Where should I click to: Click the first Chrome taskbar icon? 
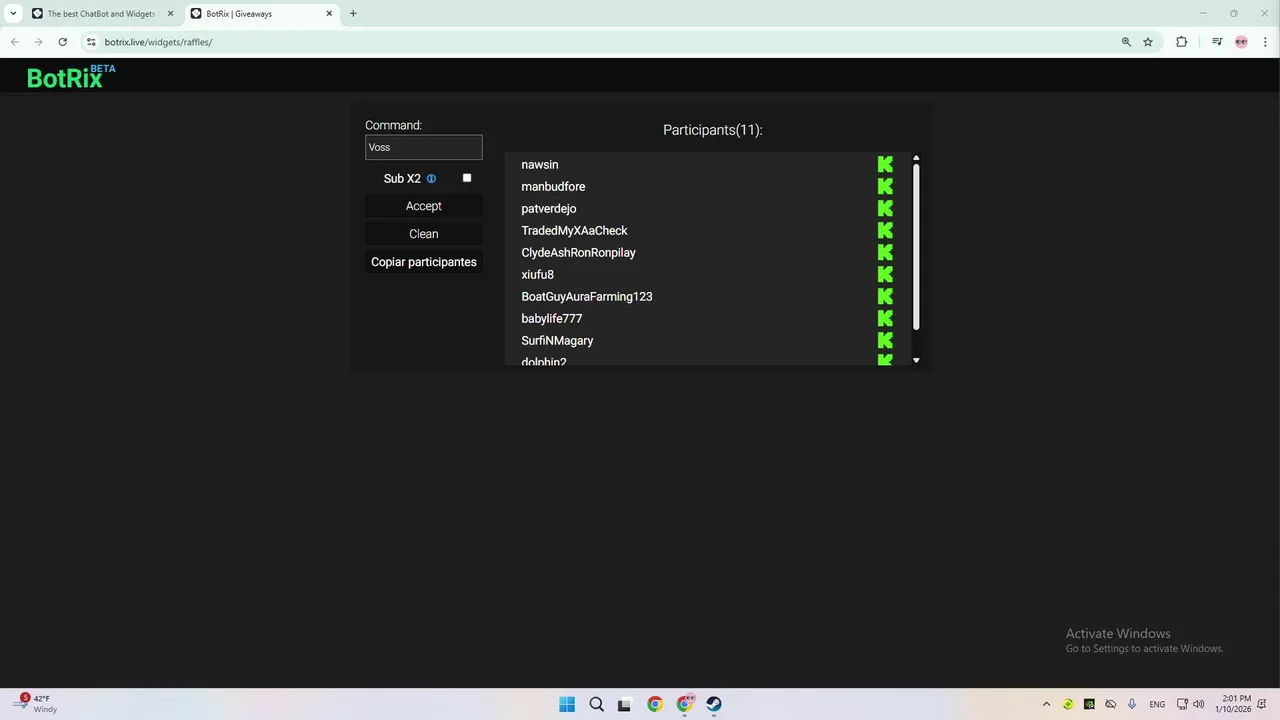655,704
